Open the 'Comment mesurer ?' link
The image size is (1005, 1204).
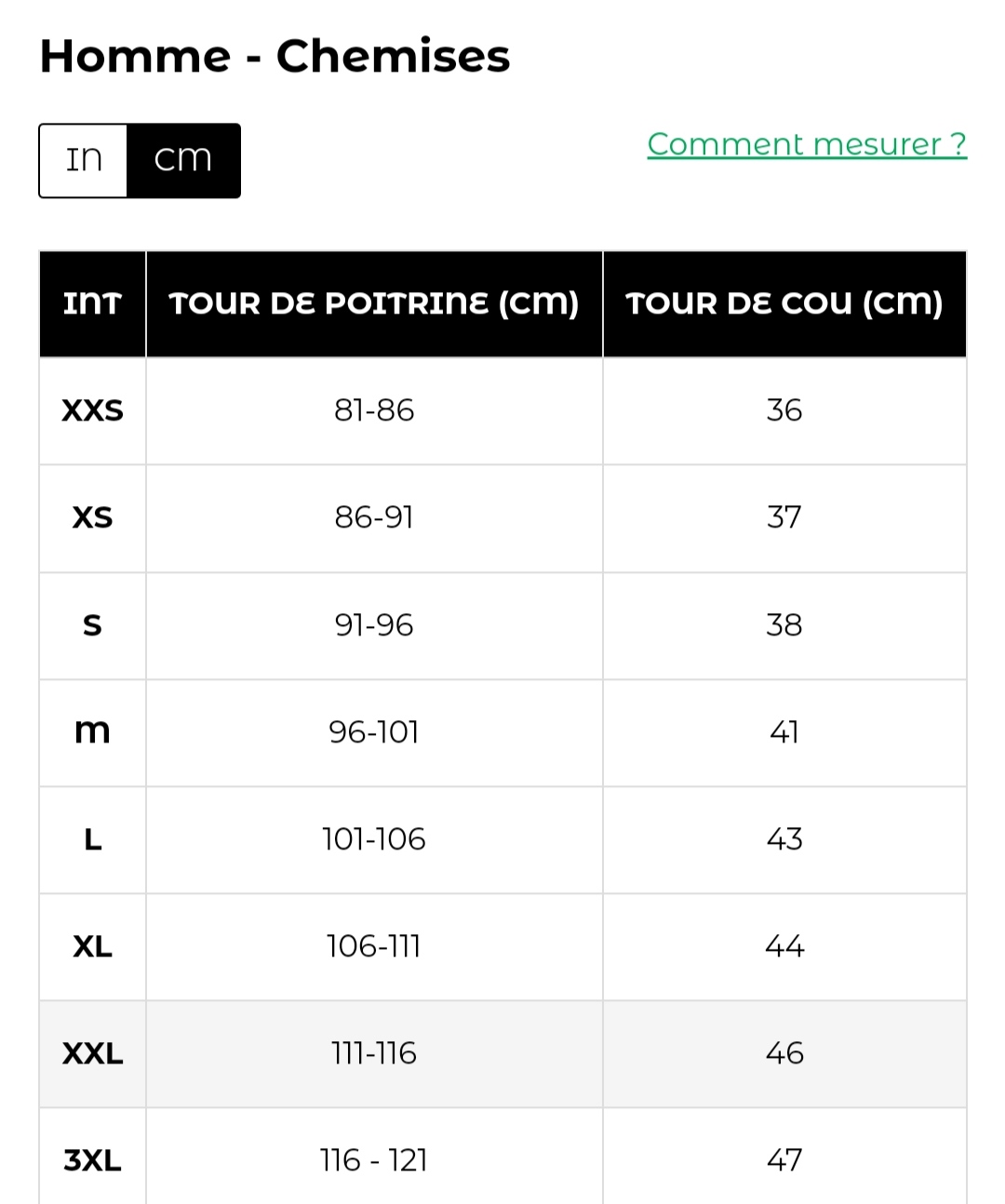pos(807,144)
